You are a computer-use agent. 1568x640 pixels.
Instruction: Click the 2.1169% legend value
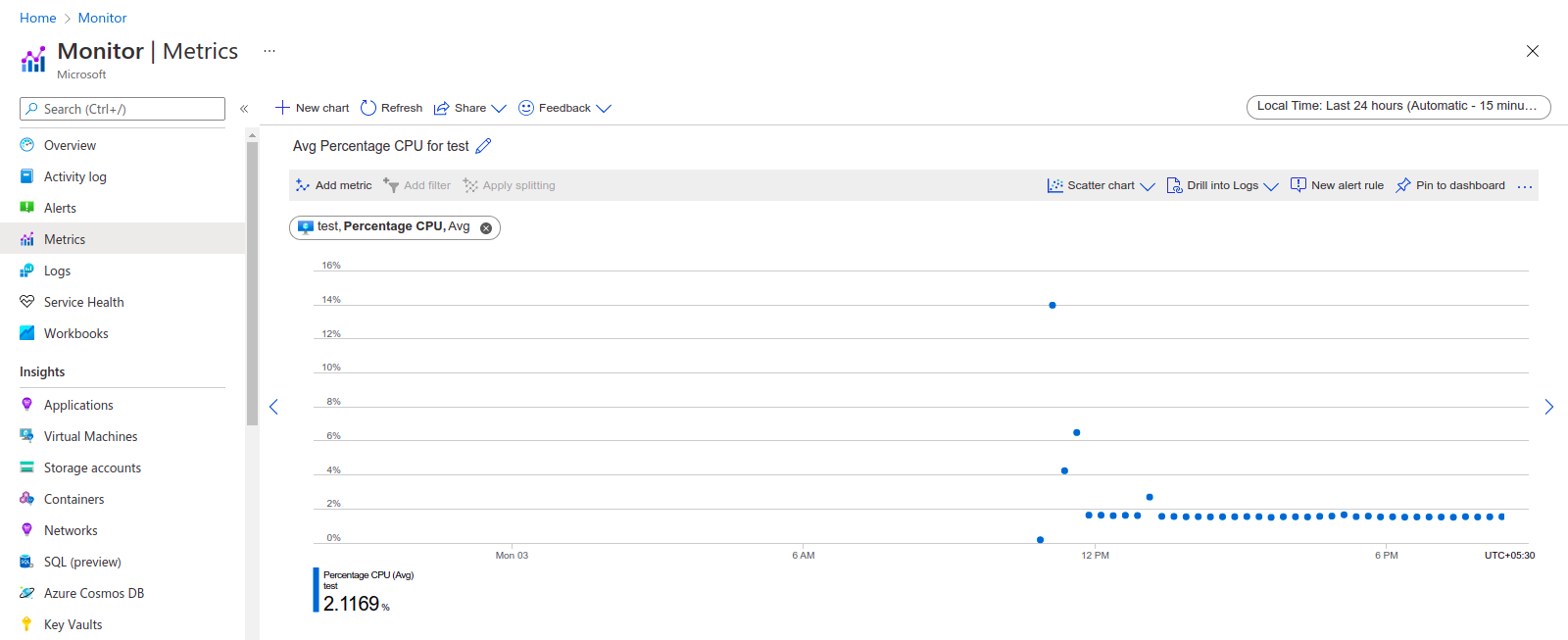click(x=357, y=604)
